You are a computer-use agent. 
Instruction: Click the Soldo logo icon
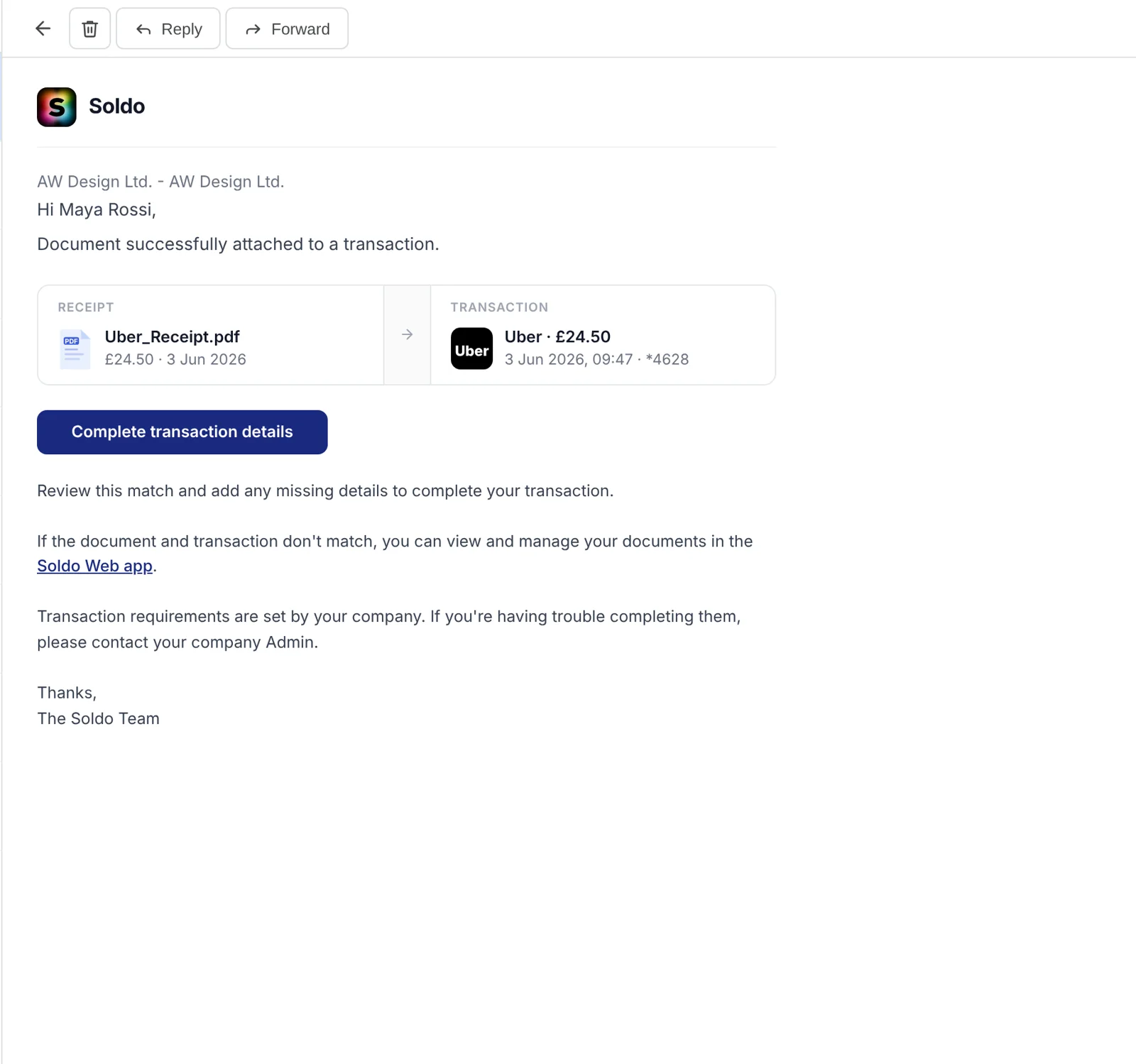point(57,107)
